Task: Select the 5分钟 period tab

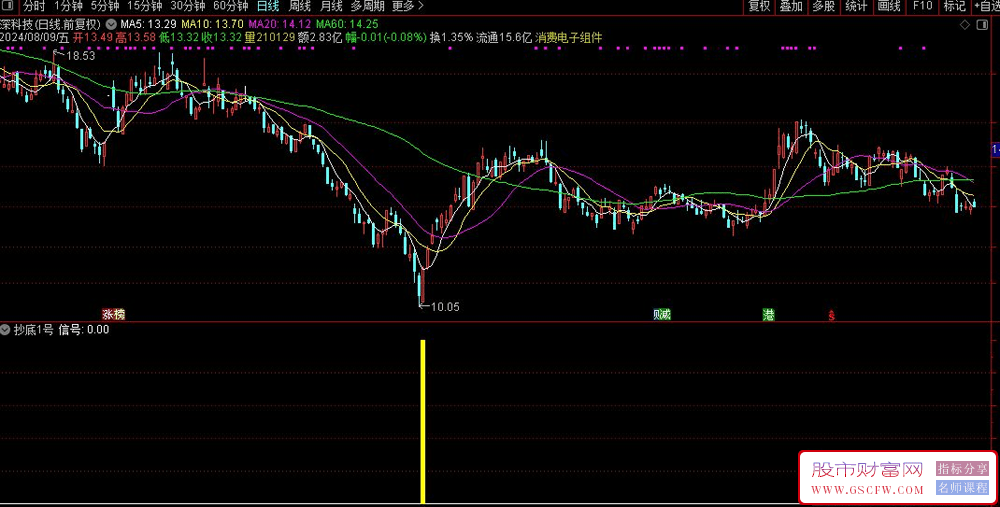Action: pos(105,6)
